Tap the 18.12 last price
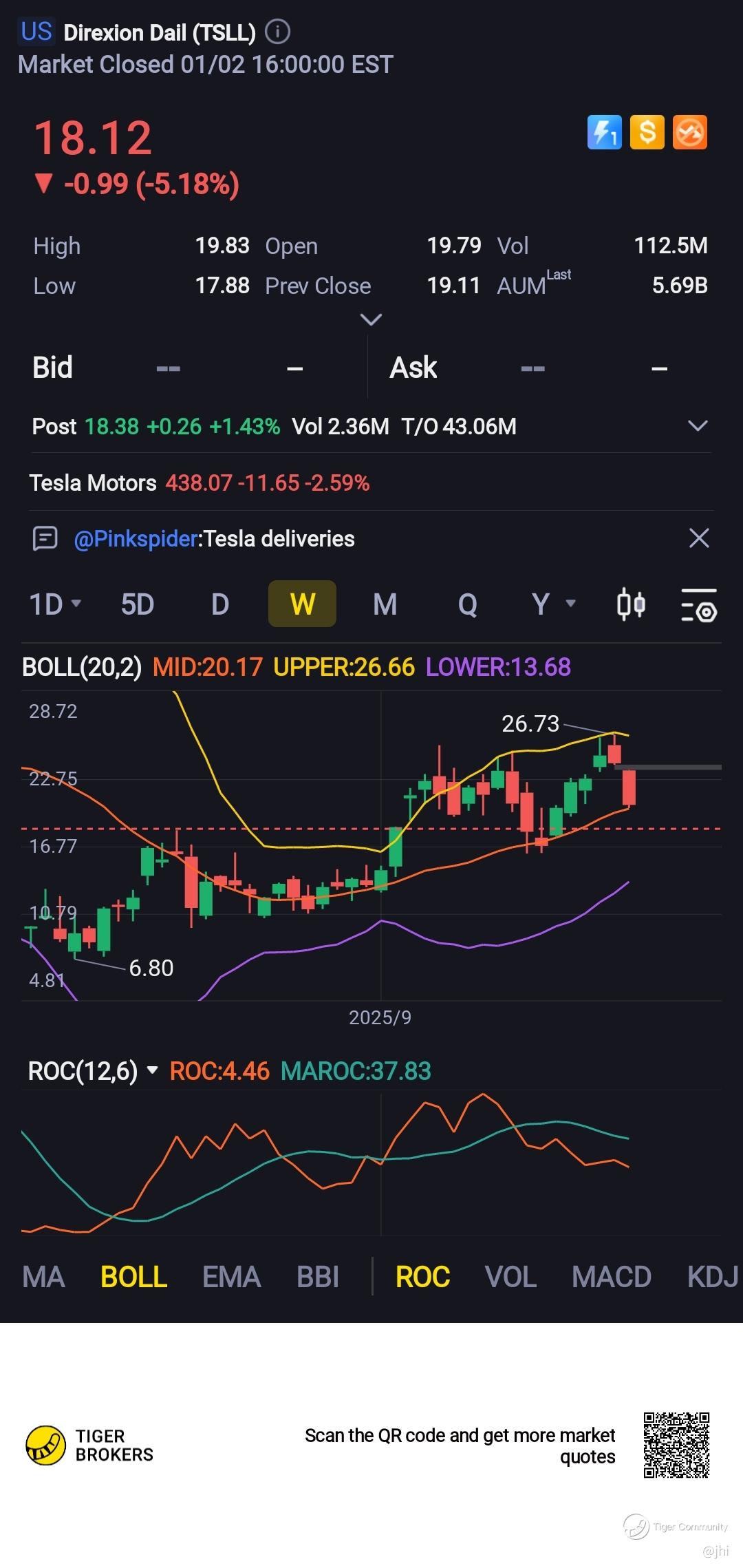This screenshot has height=1568, width=743. tap(93, 138)
